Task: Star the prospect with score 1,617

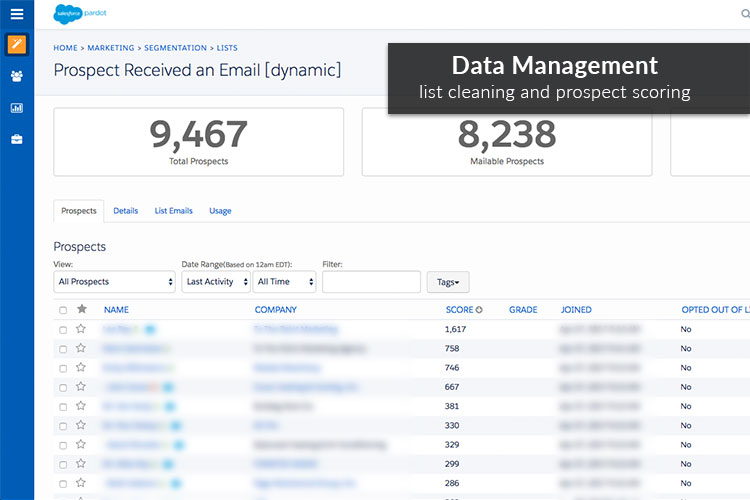Action: 81,329
